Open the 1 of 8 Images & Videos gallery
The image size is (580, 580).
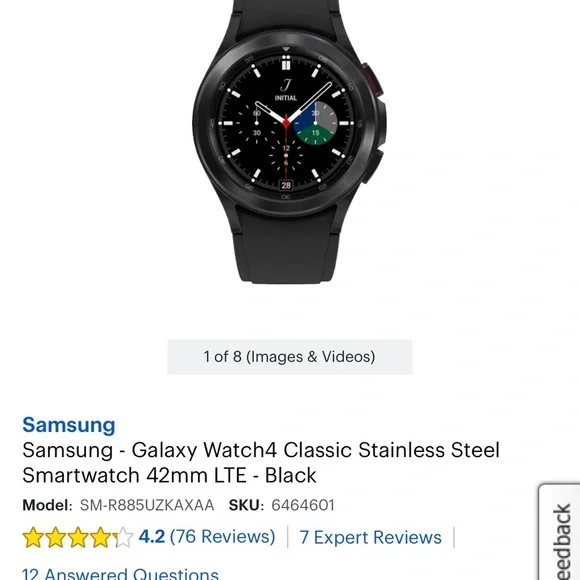290,357
